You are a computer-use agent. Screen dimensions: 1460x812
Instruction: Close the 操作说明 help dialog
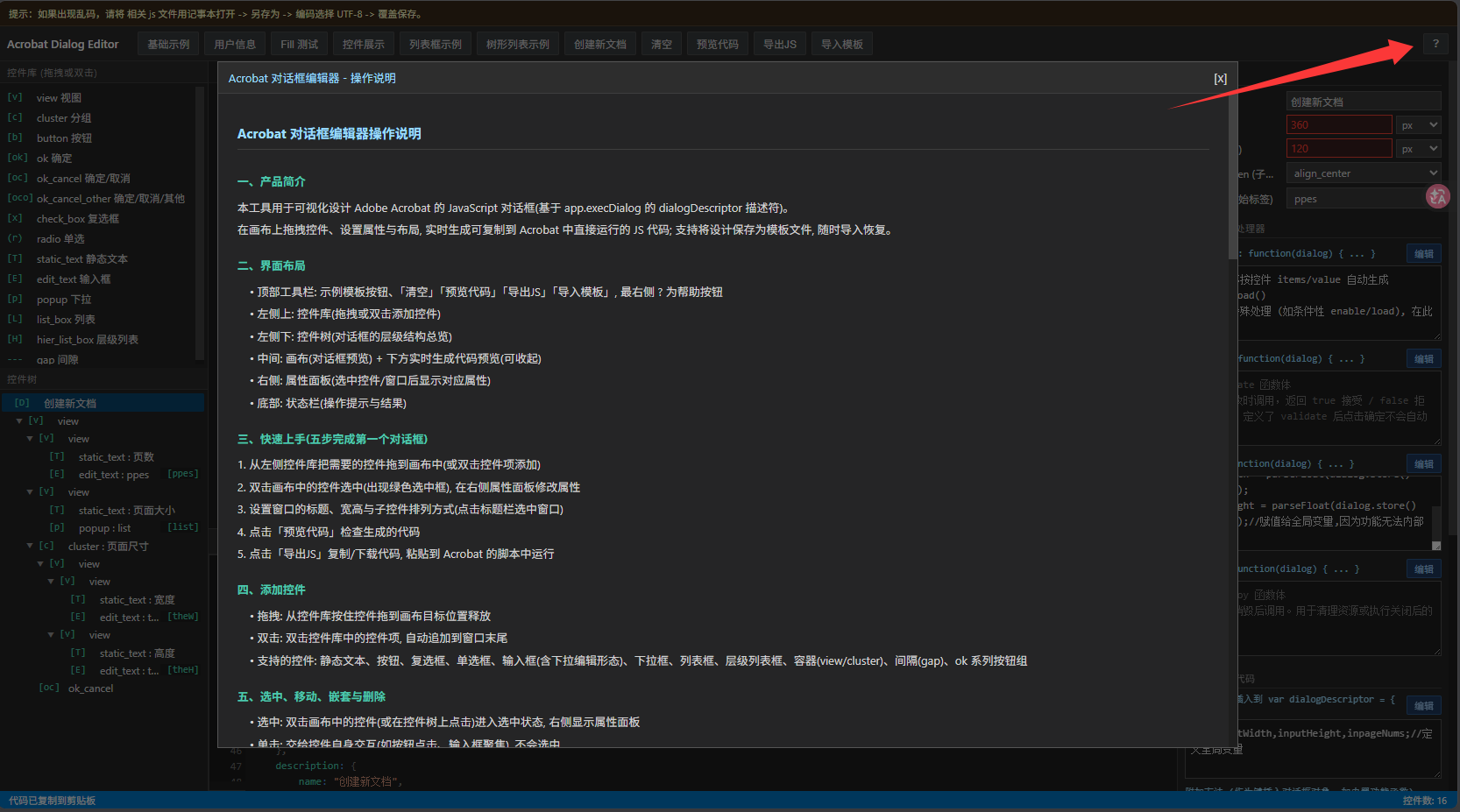1220,79
